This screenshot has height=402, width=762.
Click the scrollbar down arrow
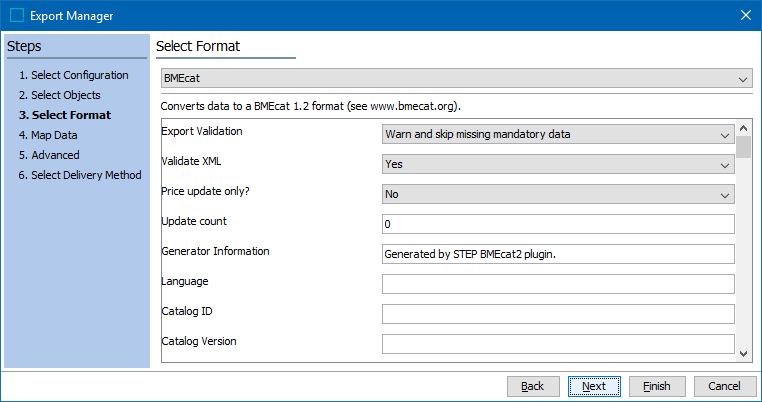744,352
